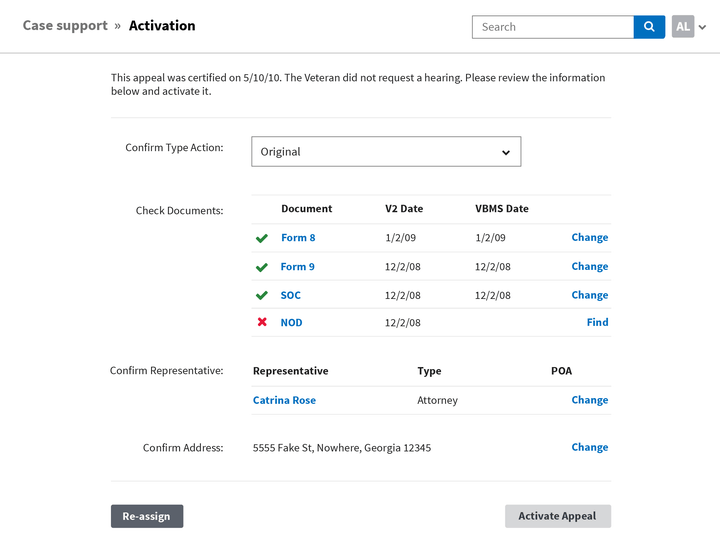Click the green checkmark beside Form 8
Viewport: 720px width, 557px height.
tap(262, 238)
